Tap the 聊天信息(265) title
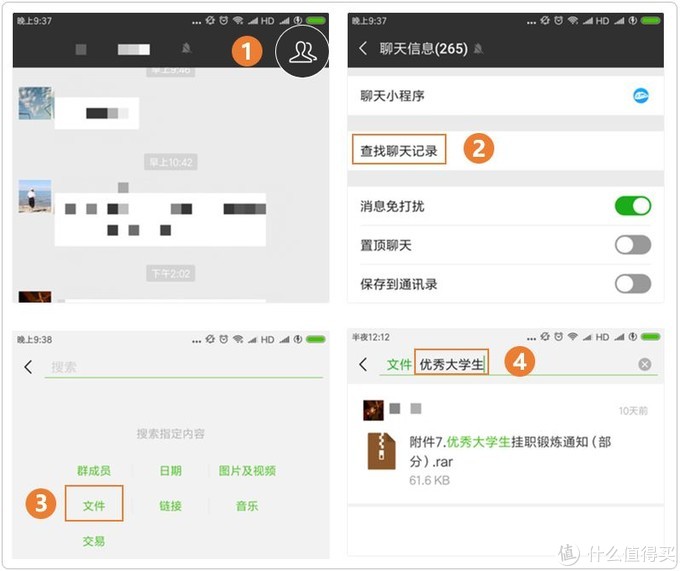The image size is (680, 571). coord(423,48)
